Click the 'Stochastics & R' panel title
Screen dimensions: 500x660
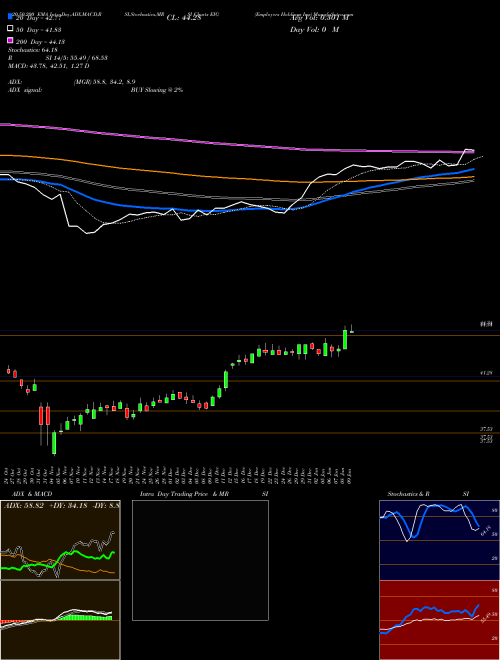[409, 494]
